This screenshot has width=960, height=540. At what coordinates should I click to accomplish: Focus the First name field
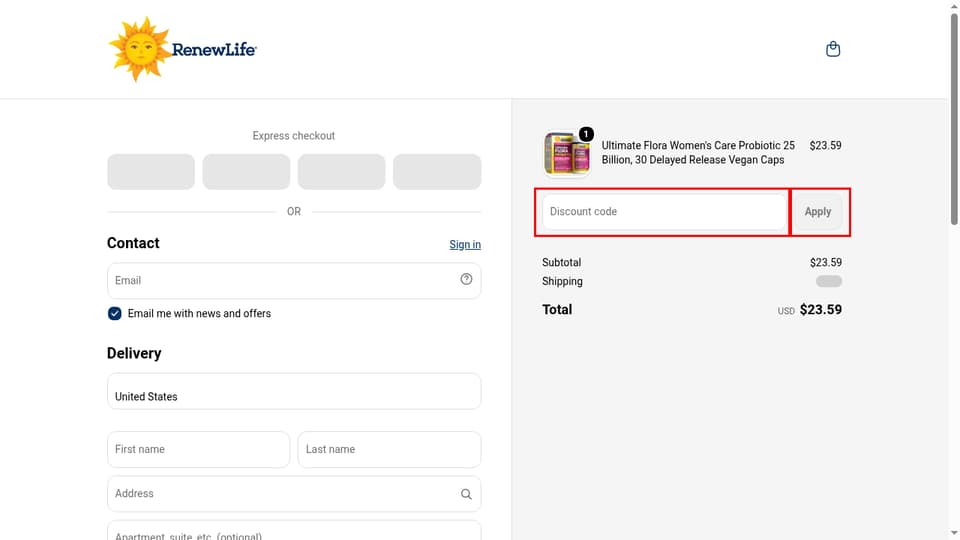click(x=198, y=449)
